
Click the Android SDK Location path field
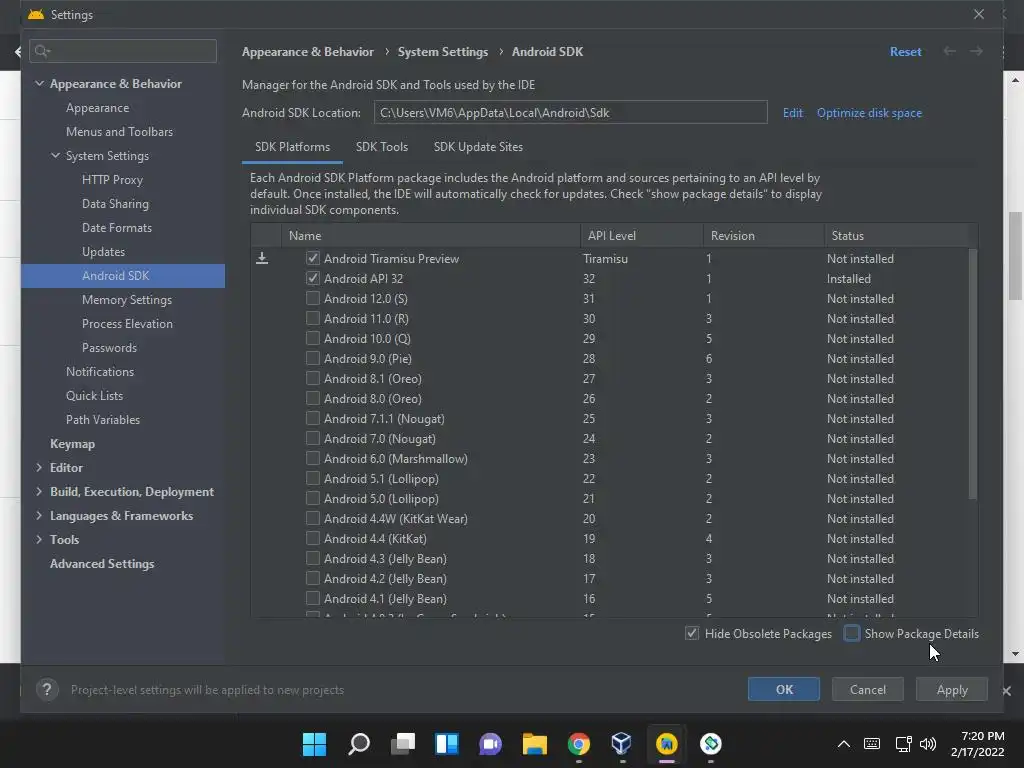pyautogui.click(x=570, y=112)
